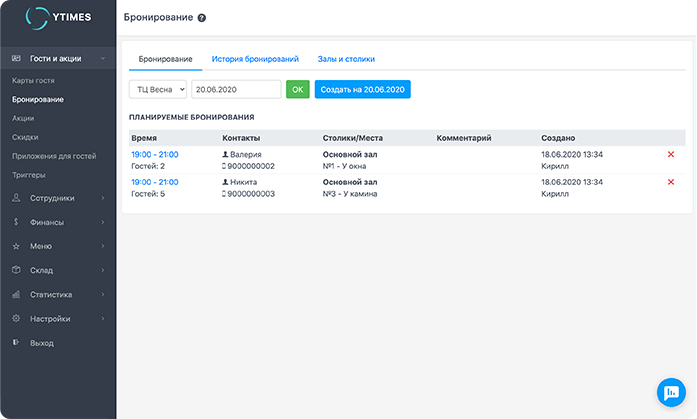Delete Валерия's booking with red cross
The image size is (697, 419).
click(670, 154)
